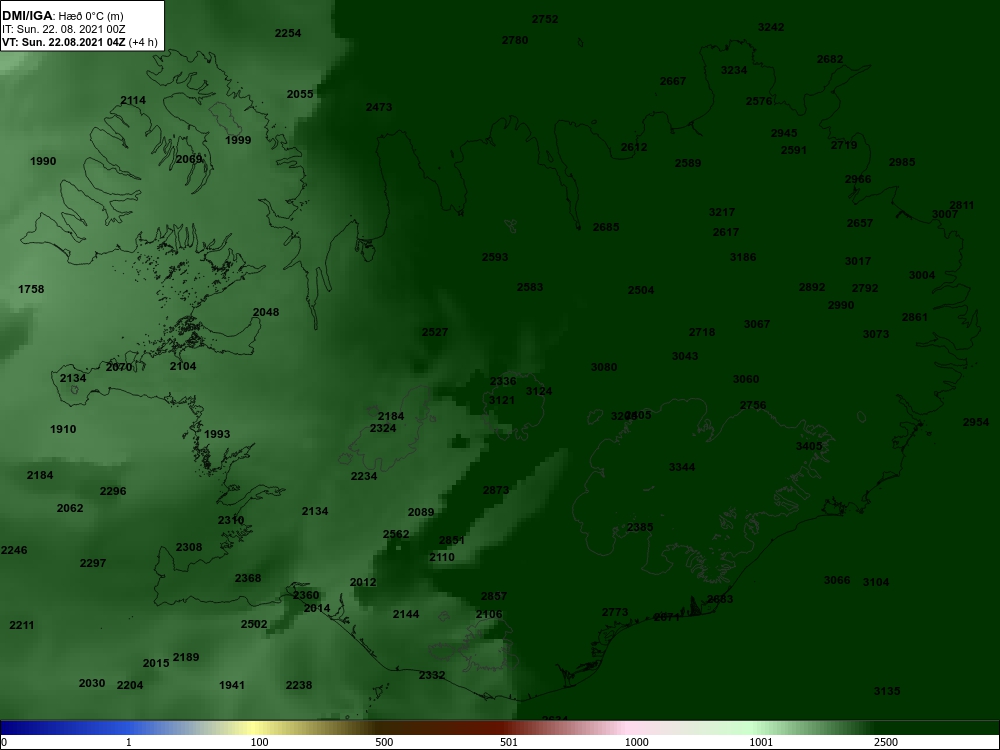Click the 3135 value in the southeast sea

point(886,691)
